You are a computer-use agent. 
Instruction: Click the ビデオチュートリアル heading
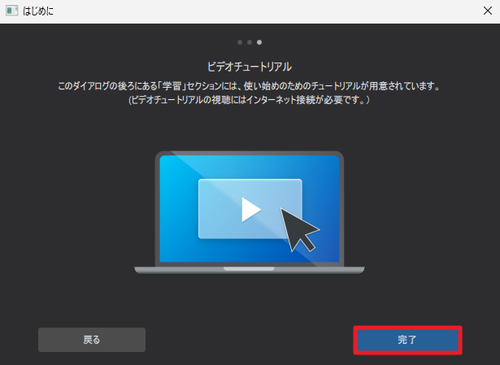(249, 67)
